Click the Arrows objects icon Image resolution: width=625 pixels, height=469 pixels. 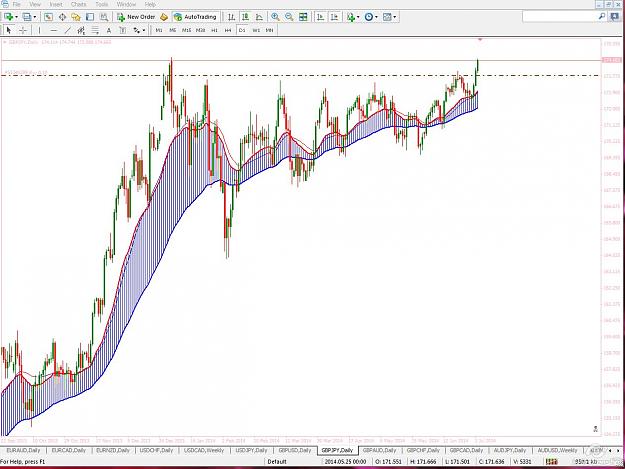(137, 30)
